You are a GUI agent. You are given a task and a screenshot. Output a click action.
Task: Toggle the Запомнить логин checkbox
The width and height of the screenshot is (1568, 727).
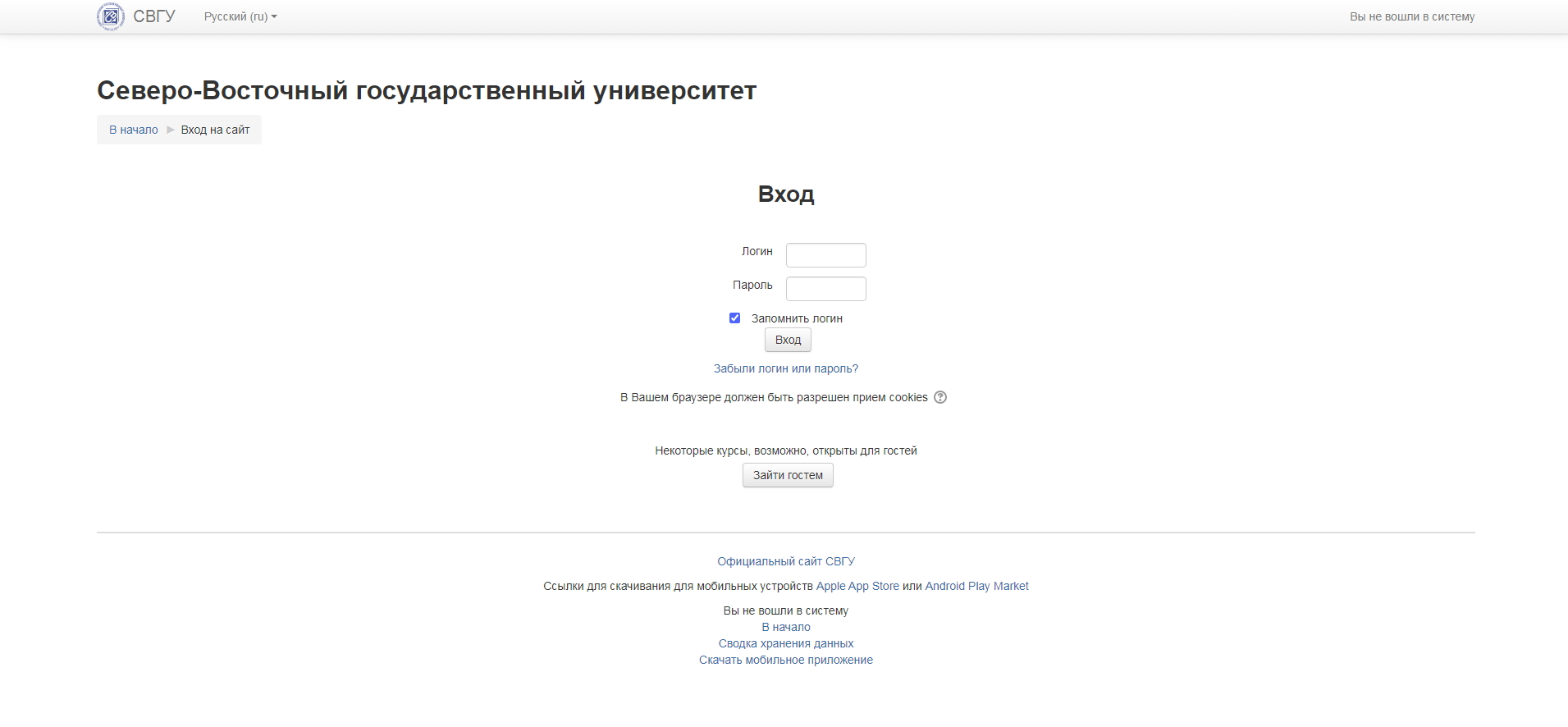pos(734,318)
